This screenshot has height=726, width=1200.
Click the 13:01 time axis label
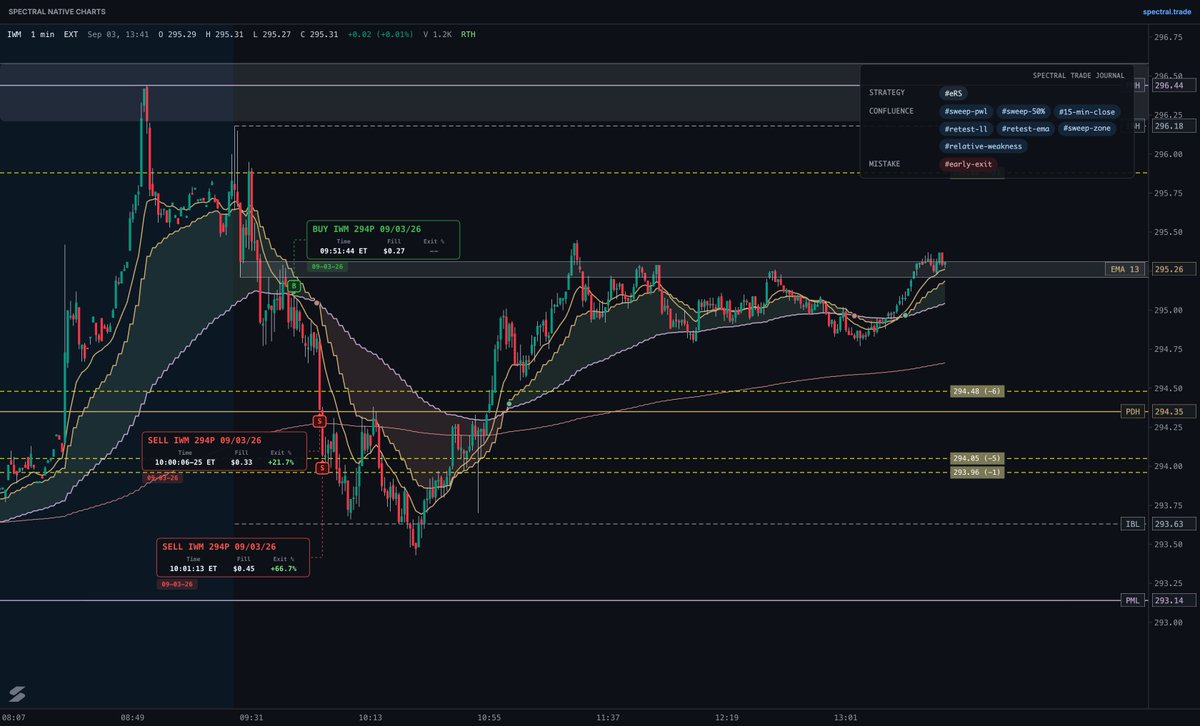pyautogui.click(x=846, y=717)
